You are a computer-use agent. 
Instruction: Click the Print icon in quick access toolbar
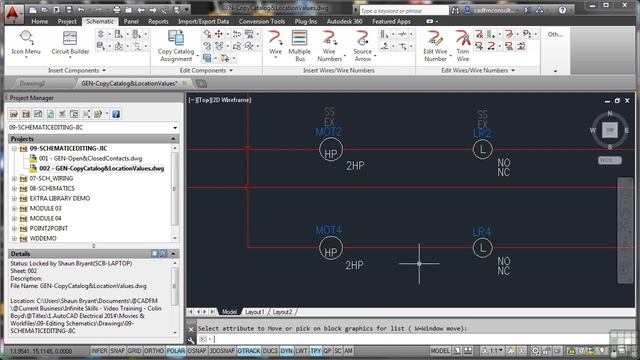tap(117, 10)
